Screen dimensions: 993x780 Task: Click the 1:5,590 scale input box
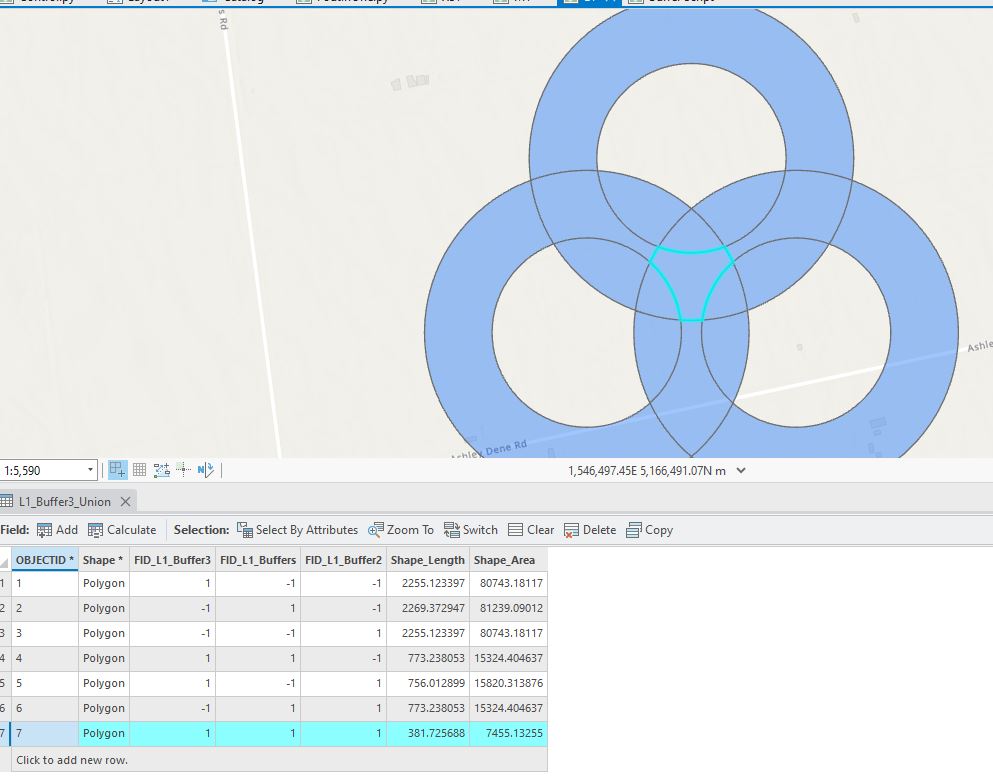43,470
